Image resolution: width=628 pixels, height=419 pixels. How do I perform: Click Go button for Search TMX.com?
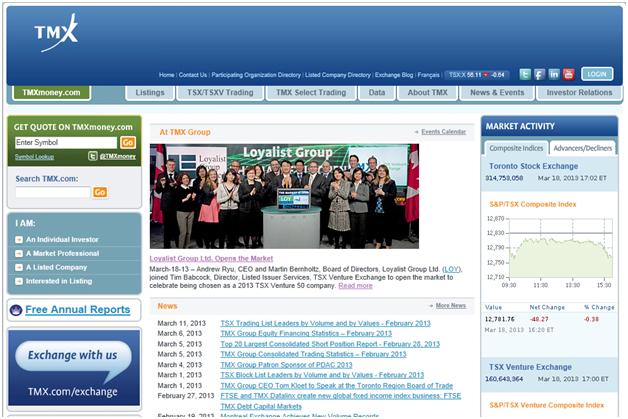pos(100,192)
